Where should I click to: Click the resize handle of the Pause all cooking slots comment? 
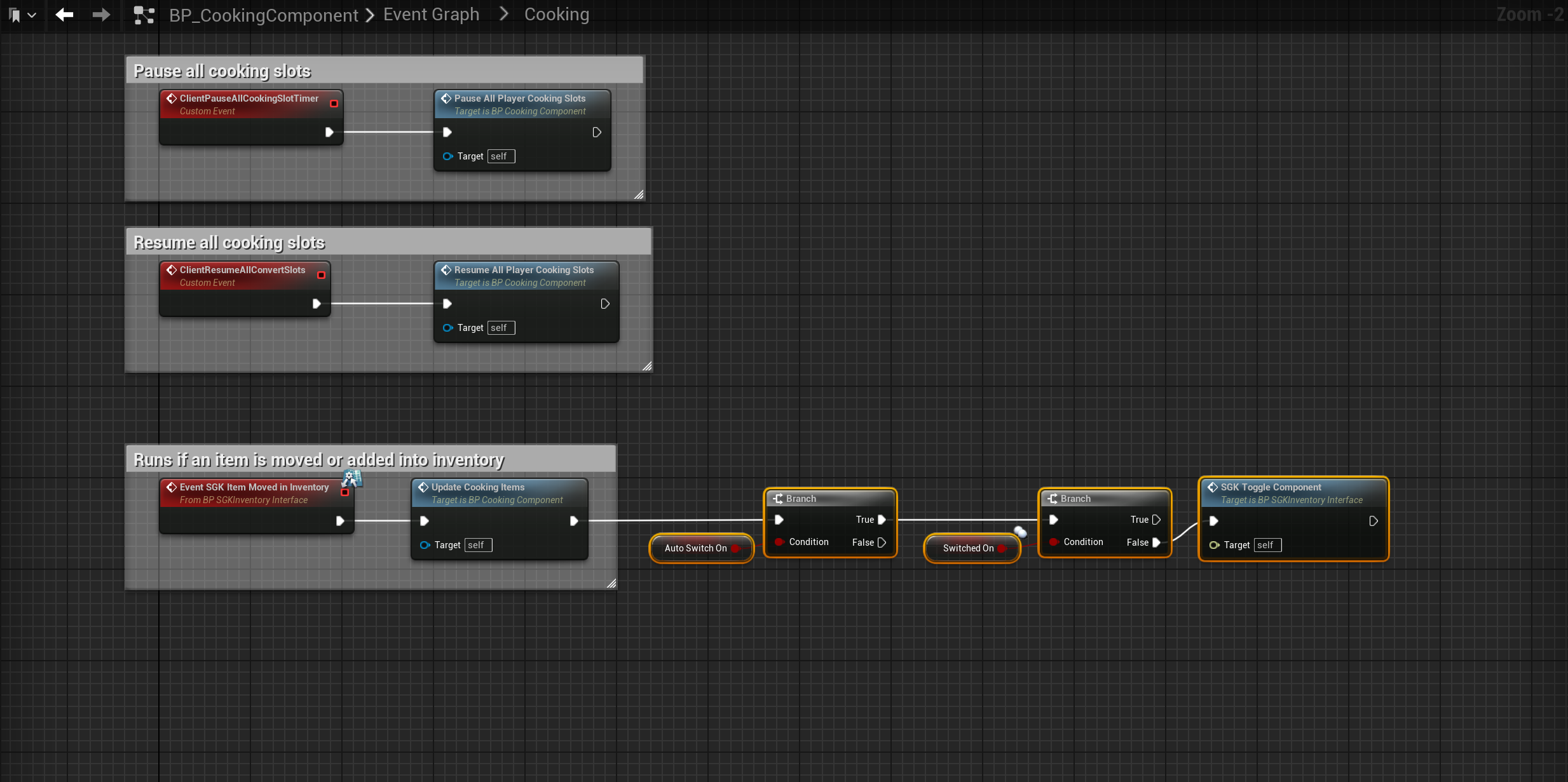tap(639, 194)
